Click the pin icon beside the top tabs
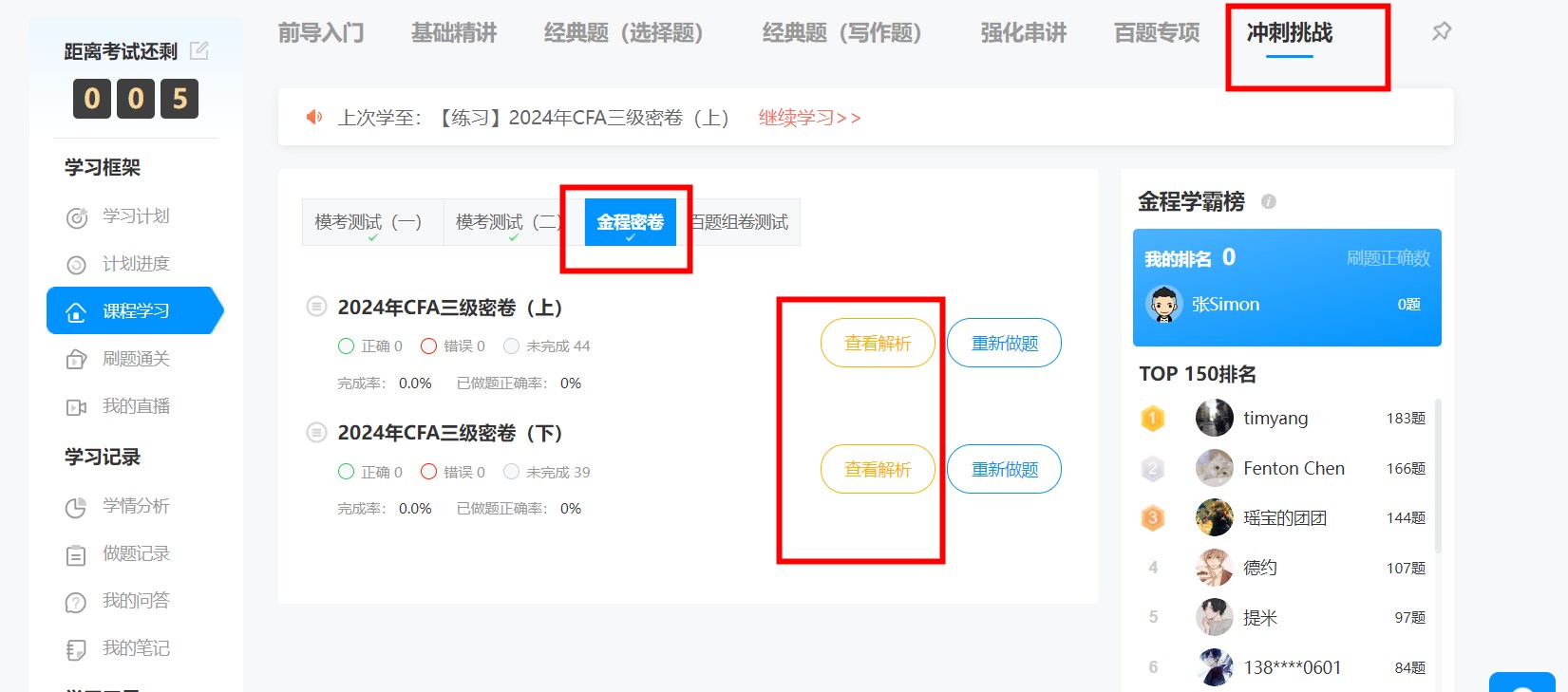The height and width of the screenshot is (692, 1568). point(1442,31)
